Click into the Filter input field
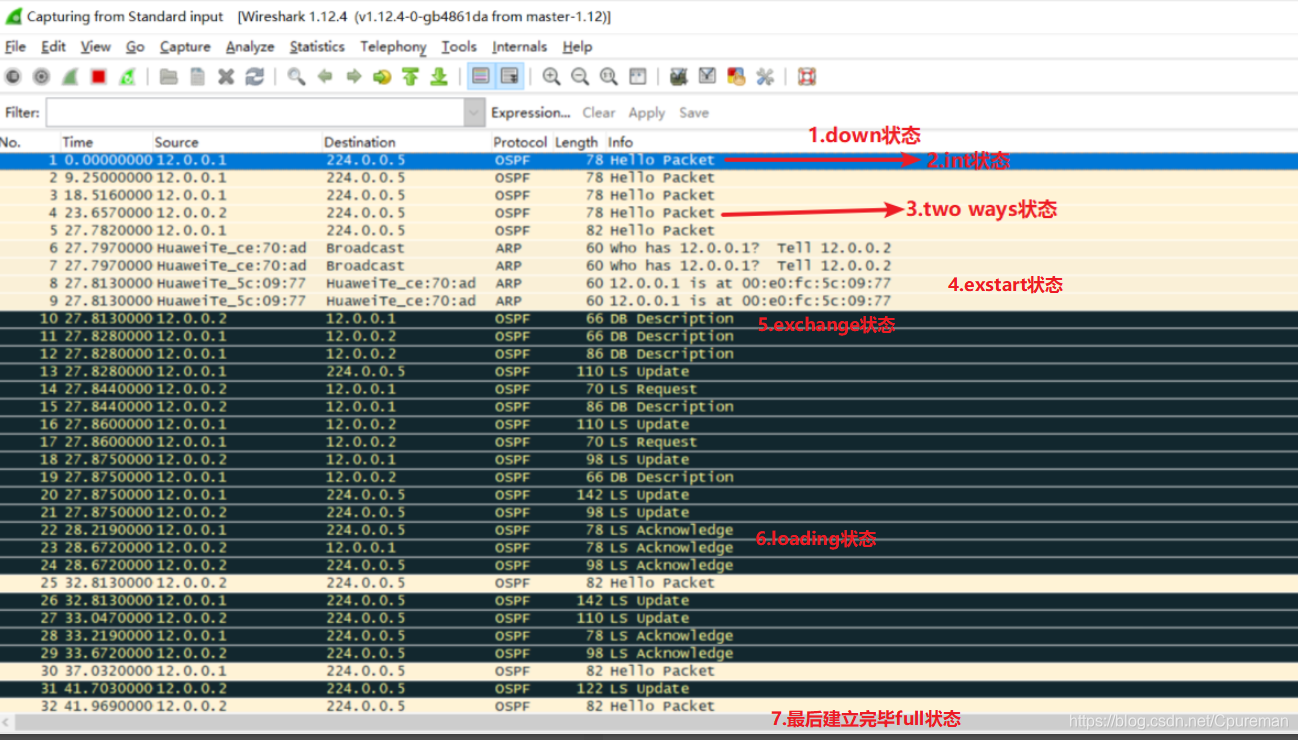The height and width of the screenshot is (740, 1298). pos(255,113)
